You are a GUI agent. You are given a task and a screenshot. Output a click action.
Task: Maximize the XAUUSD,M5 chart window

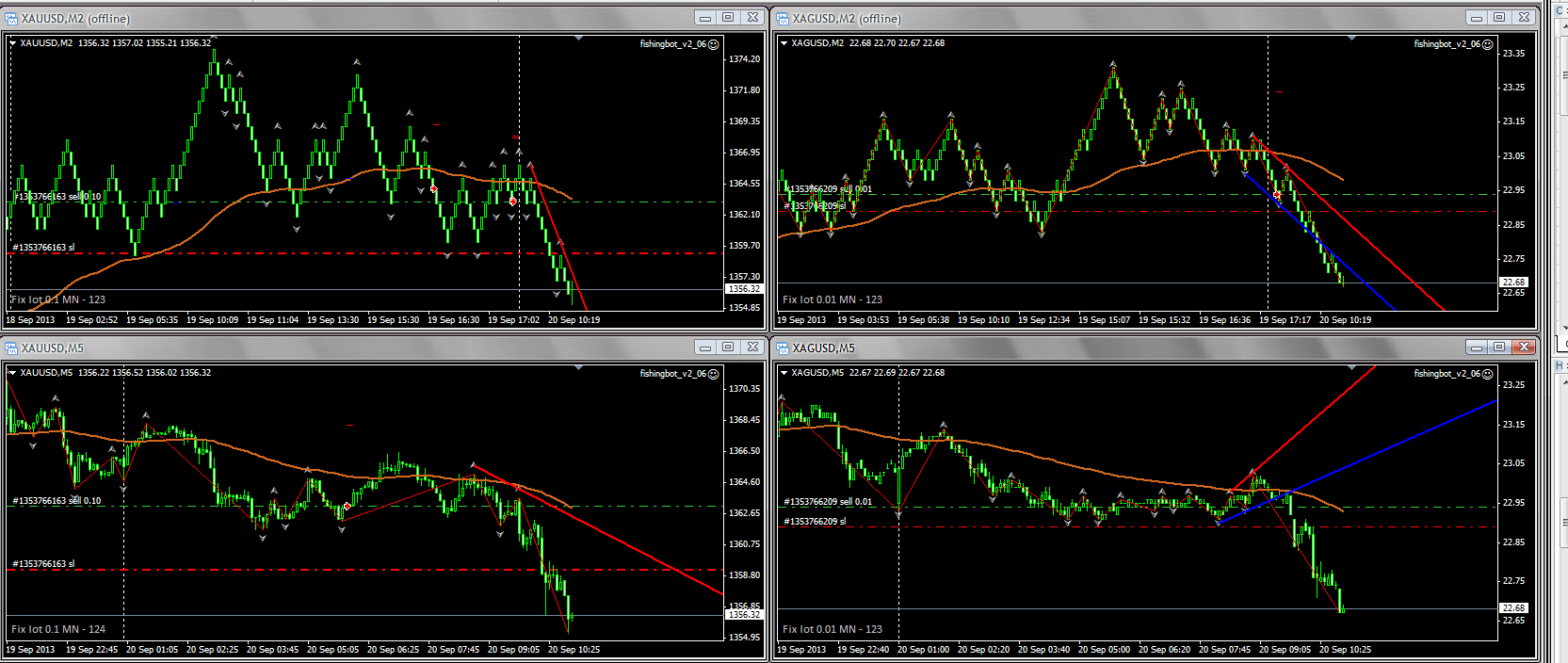(728, 347)
